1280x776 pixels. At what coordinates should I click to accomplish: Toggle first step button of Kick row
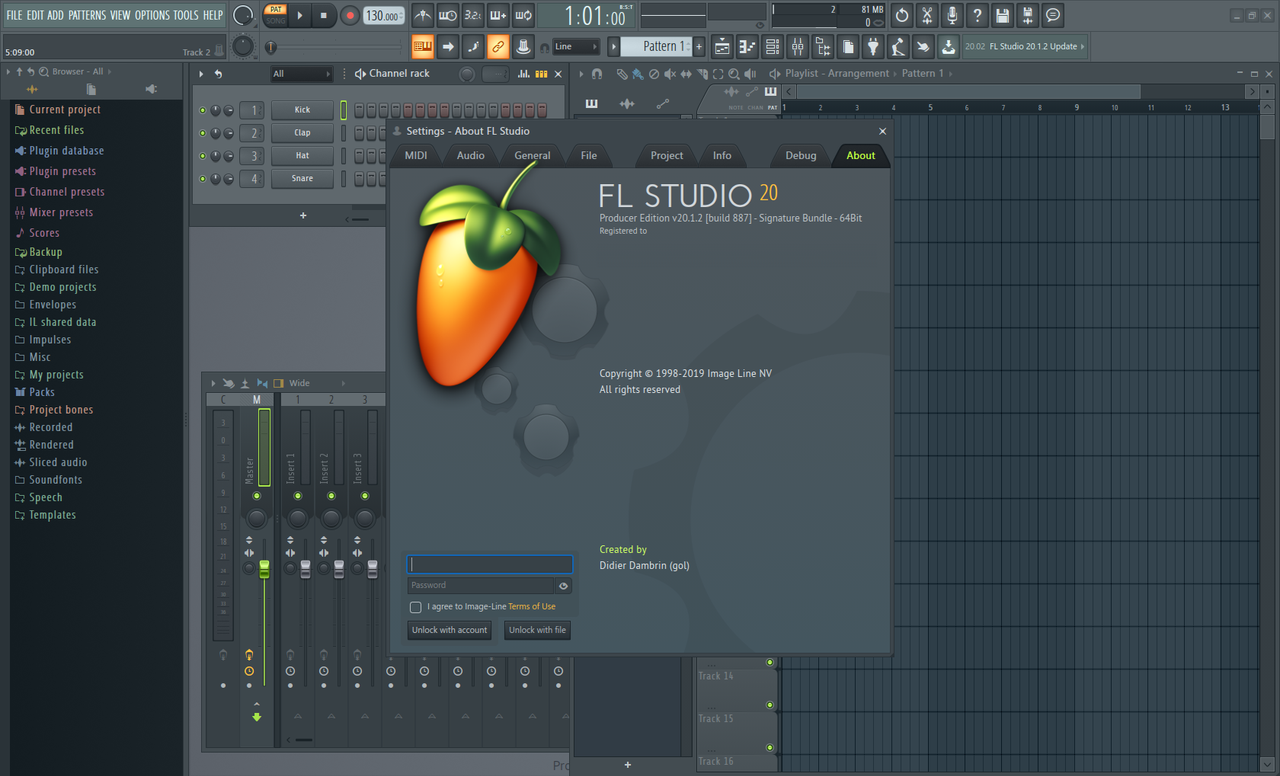tap(359, 110)
